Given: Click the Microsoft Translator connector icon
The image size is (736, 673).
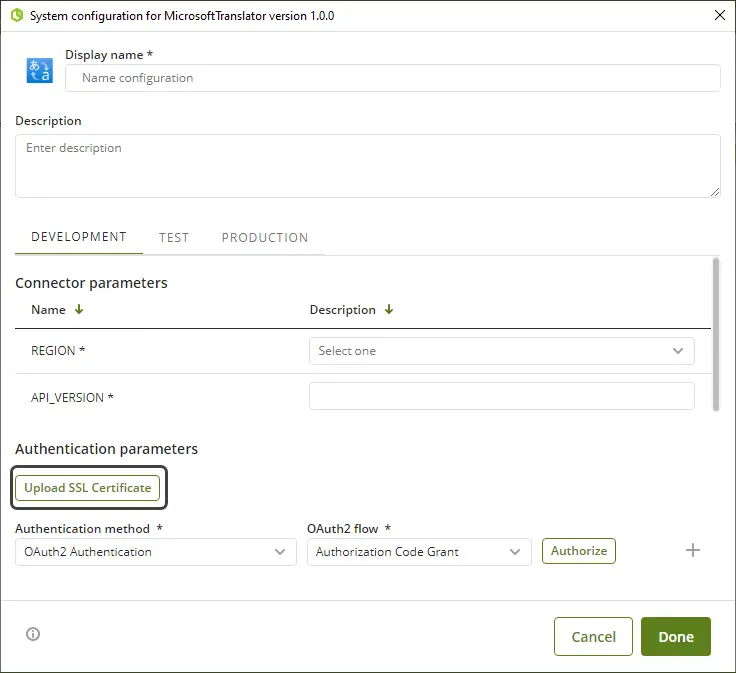Looking at the screenshot, I should point(39,70).
